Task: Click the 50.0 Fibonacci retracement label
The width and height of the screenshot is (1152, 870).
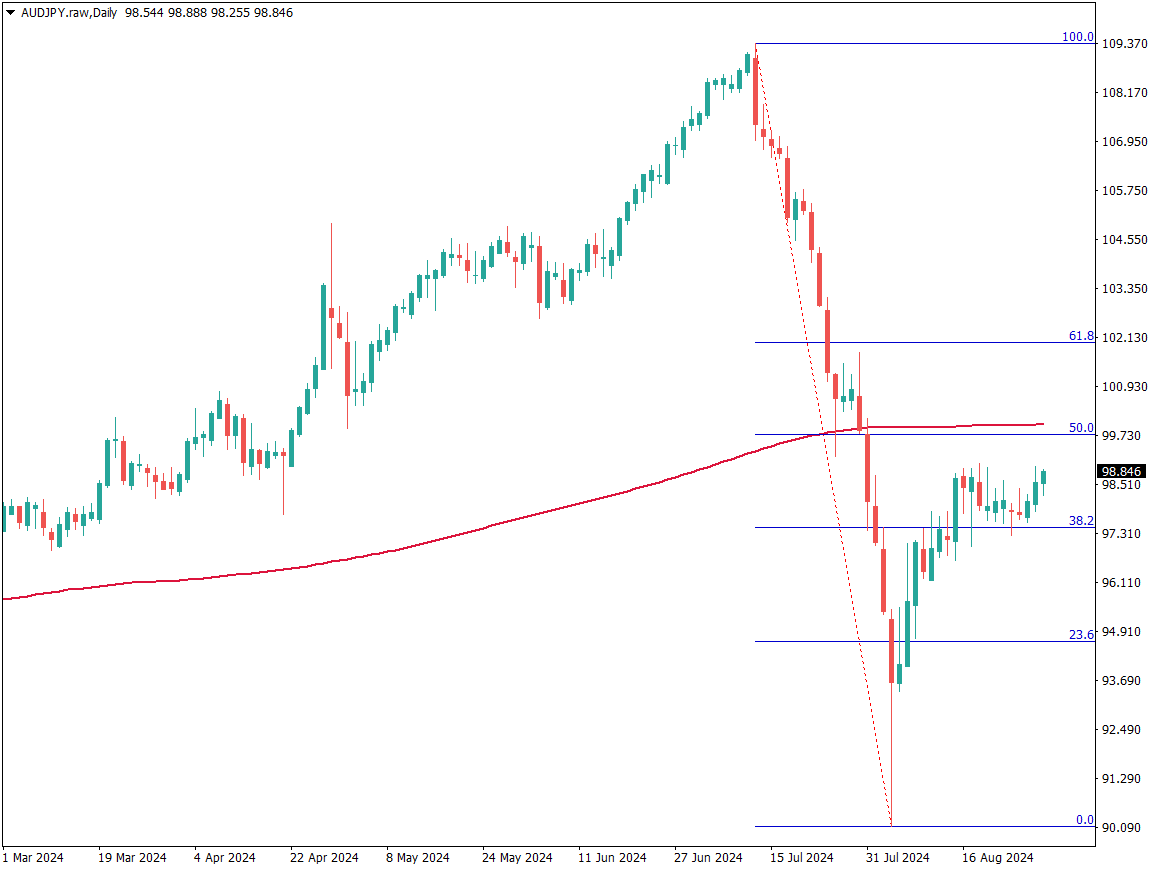Action: (1081, 428)
